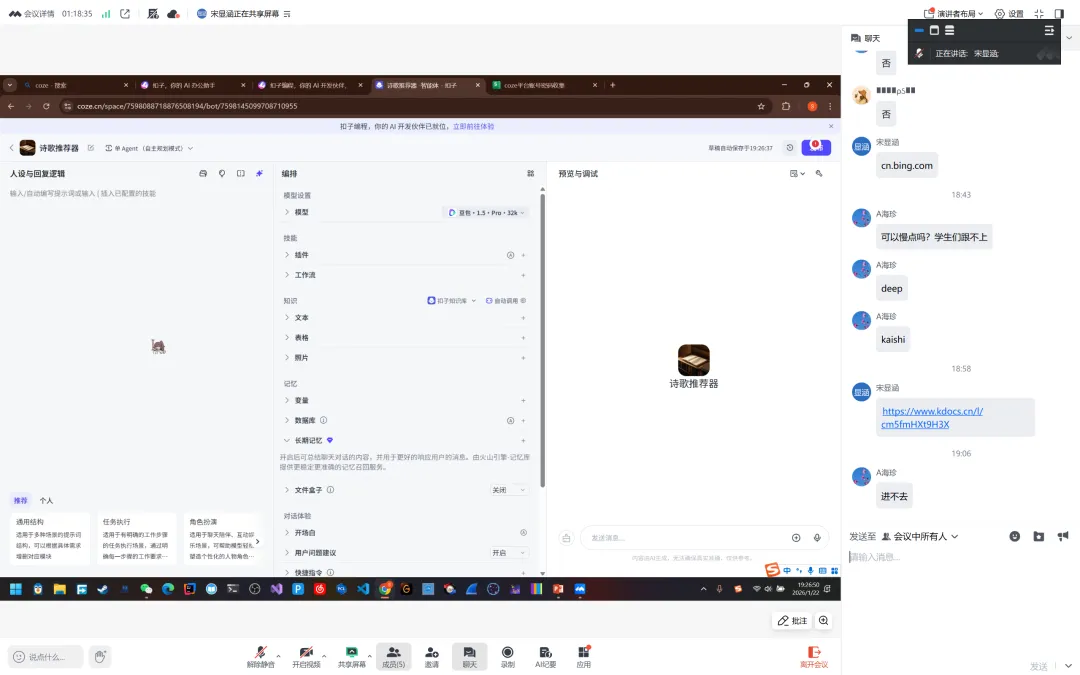
Task: Click the debug icon beside 预览与调试
Action: [819, 174]
